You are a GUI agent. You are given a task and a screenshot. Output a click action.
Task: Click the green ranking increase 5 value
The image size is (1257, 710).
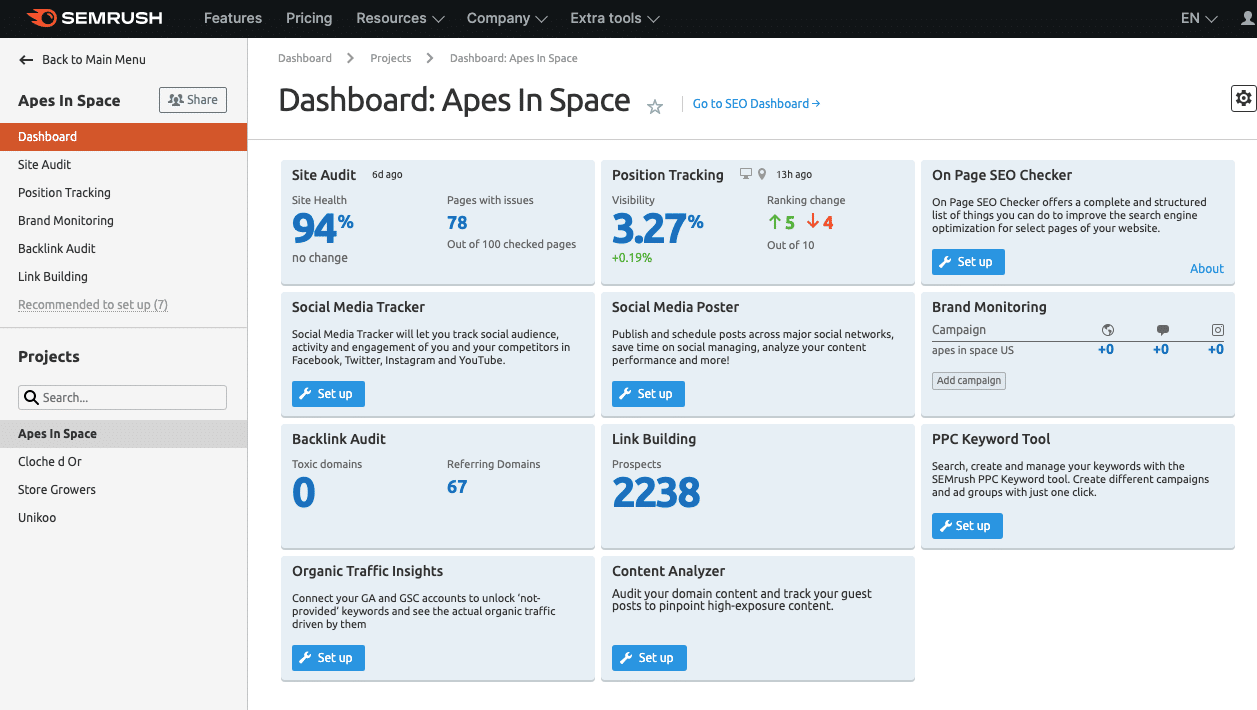coord(782,223)
